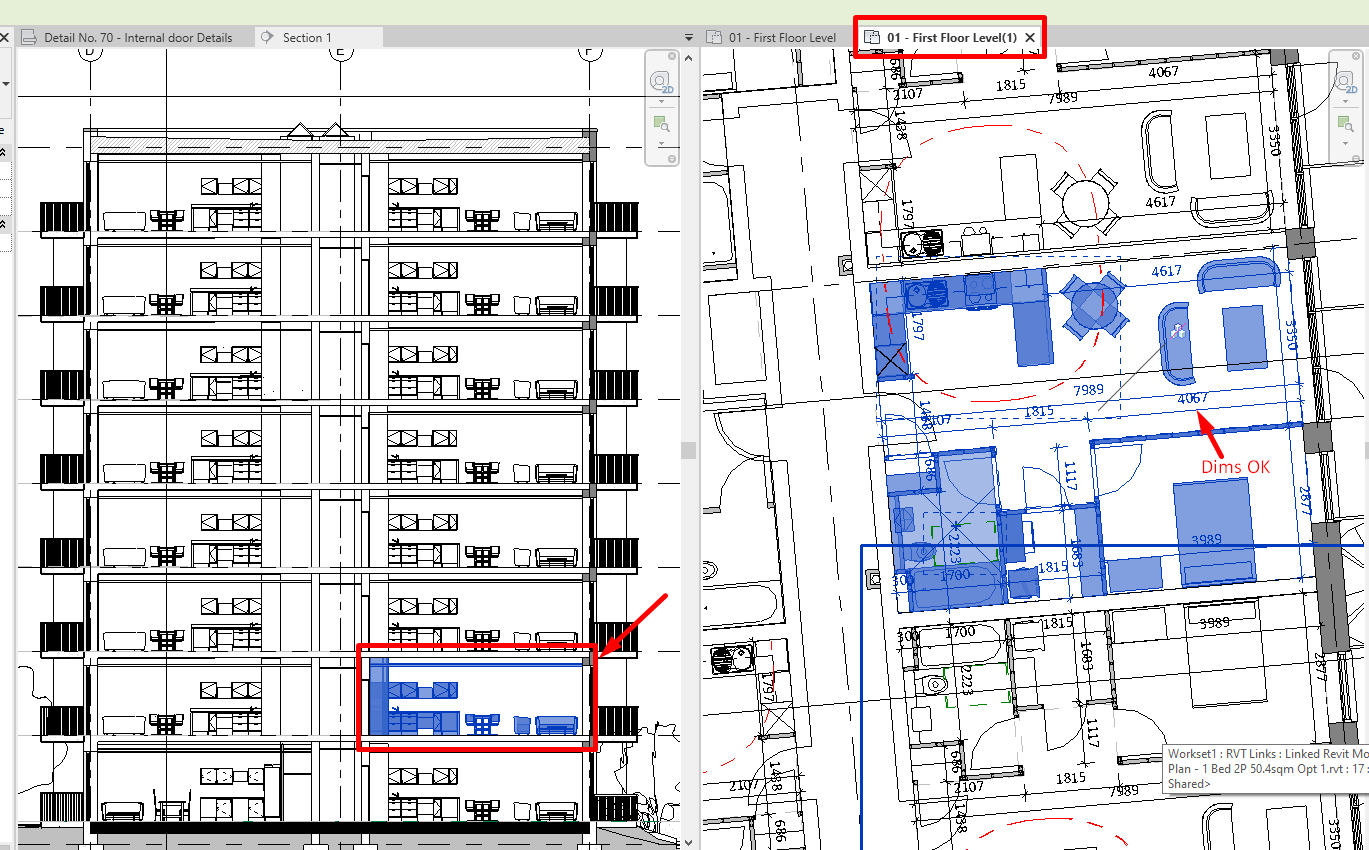Open the Zoom tool on the left navigation bar
This screenshot has height=850, width=1369.
[x=660, y=122]
